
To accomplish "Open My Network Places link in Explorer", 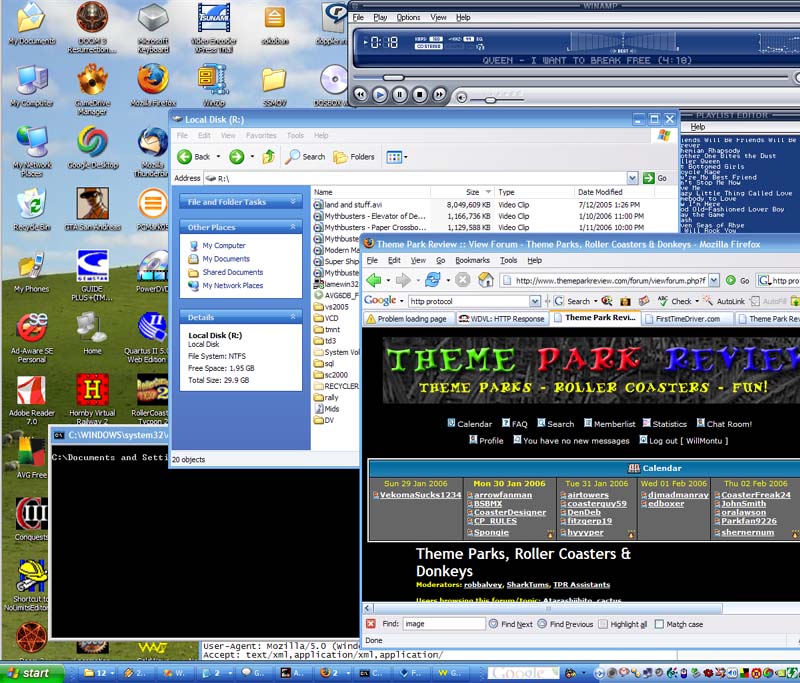I will pyautogui.click(x=233, y=285).
